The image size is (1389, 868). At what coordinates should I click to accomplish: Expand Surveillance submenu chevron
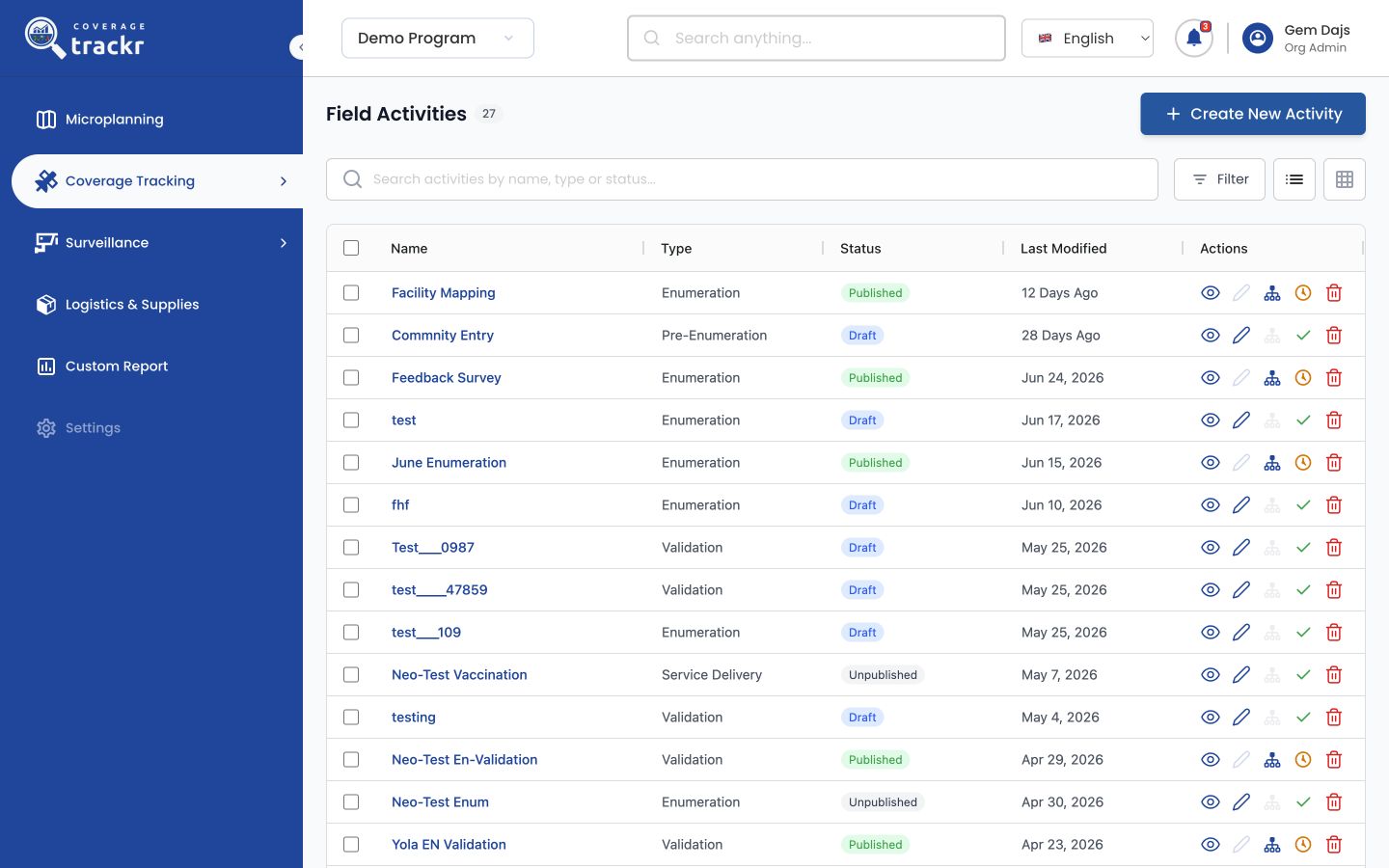(284, 243)
